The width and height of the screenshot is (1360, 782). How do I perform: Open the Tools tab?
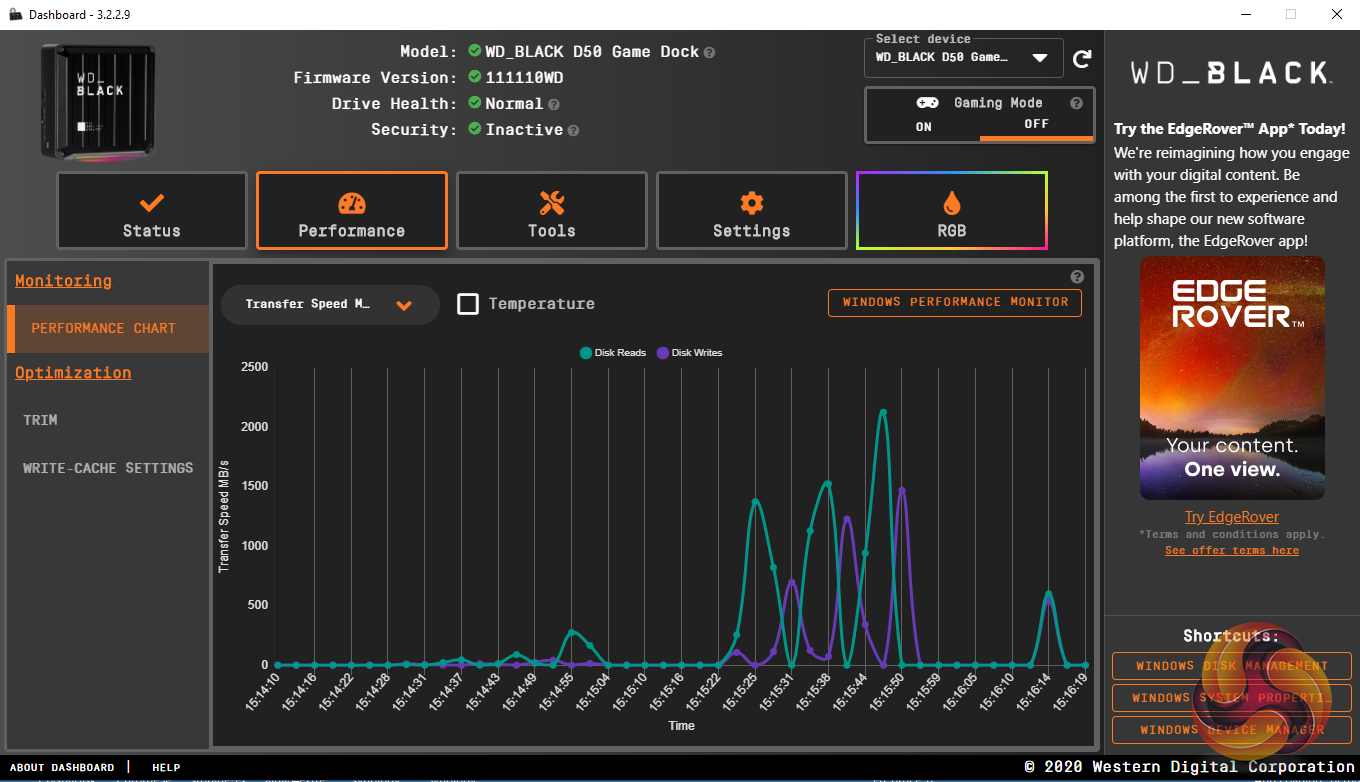click(552, 211)
